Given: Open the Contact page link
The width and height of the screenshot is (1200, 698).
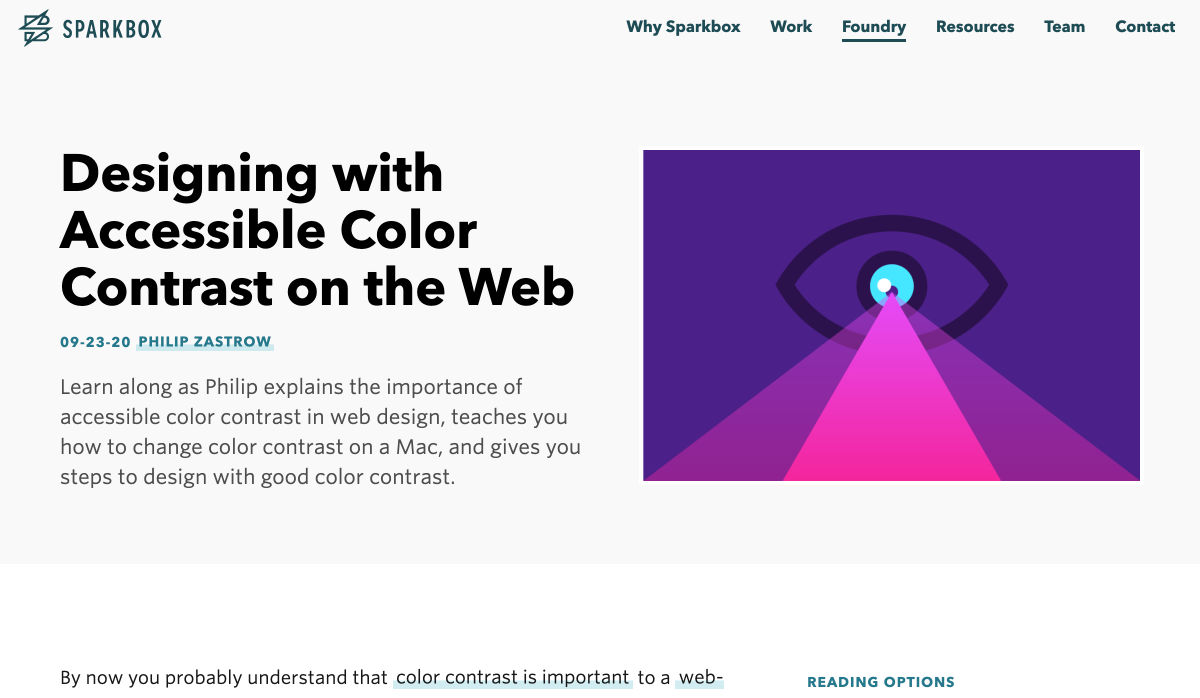Looking at the screenshot, I should pyautogui.click(x=1144, y=27).
